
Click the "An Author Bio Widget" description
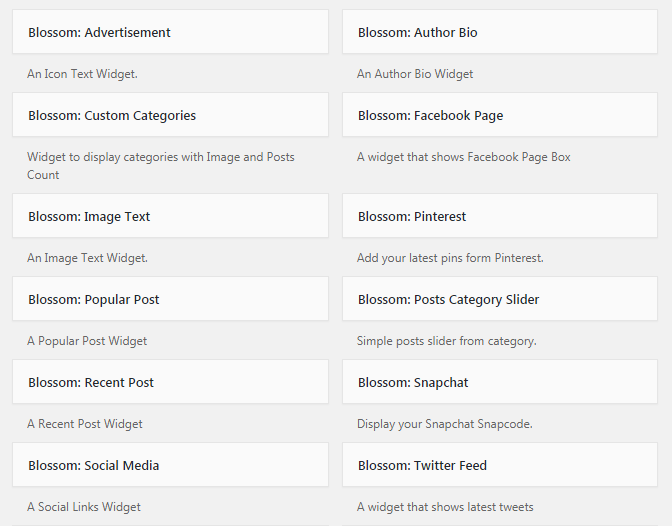pos(415,74)
